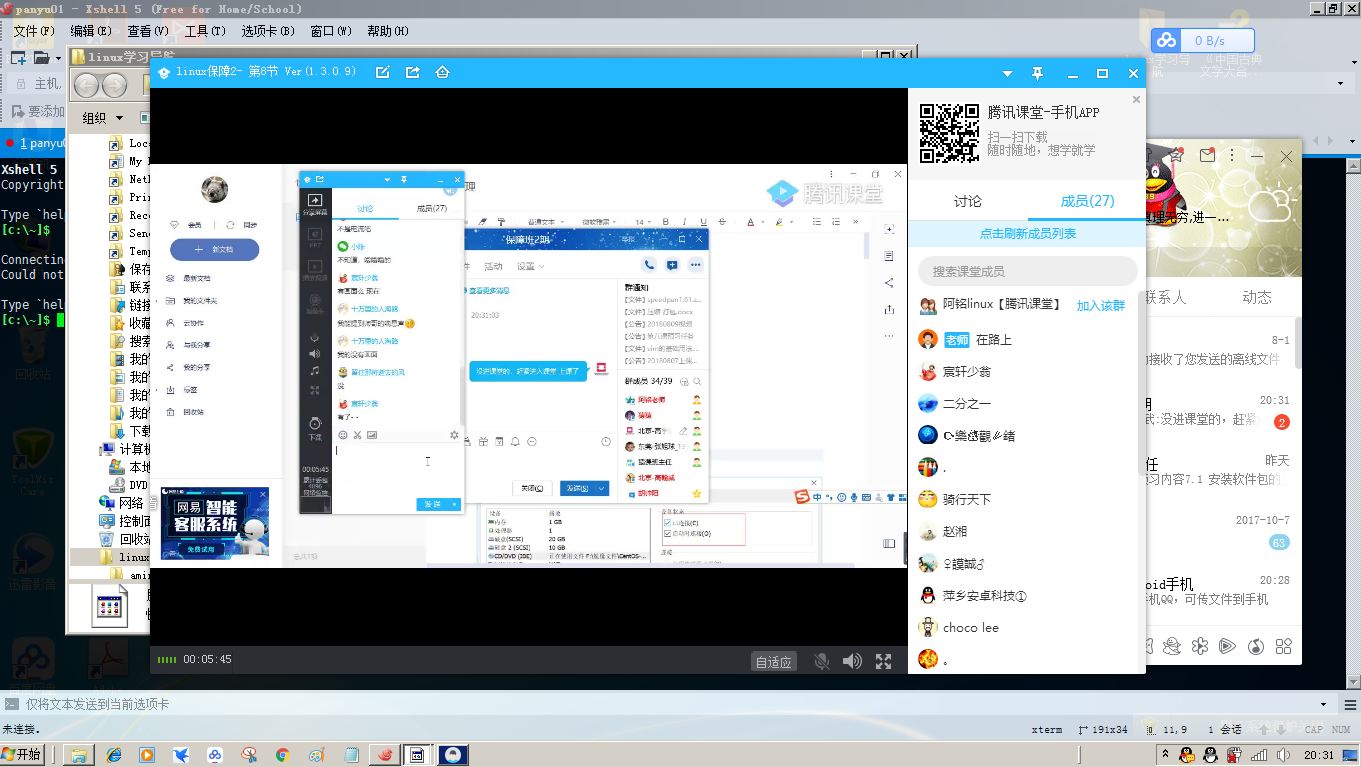1361x767 pixels.
Task: Expand the Xshell open folder dropdown arrow
Action: pos(57,58)
